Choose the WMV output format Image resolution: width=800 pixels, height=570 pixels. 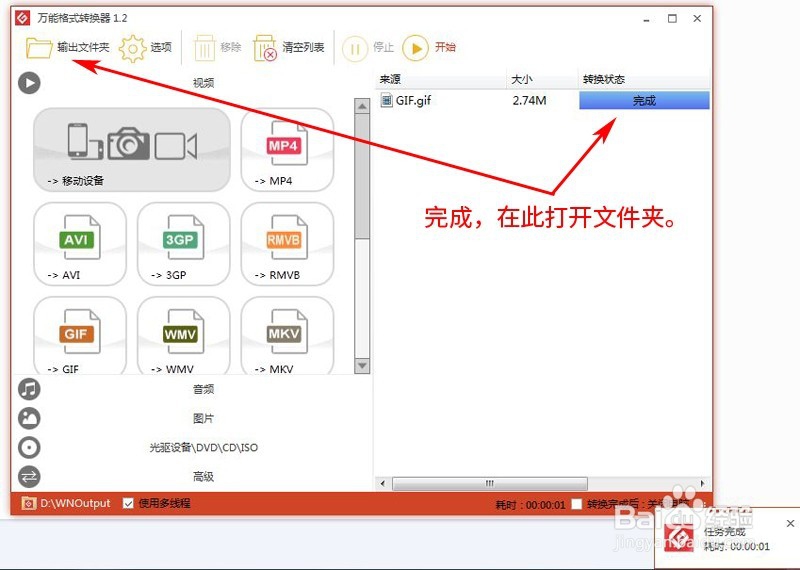(x=184, y=336)
